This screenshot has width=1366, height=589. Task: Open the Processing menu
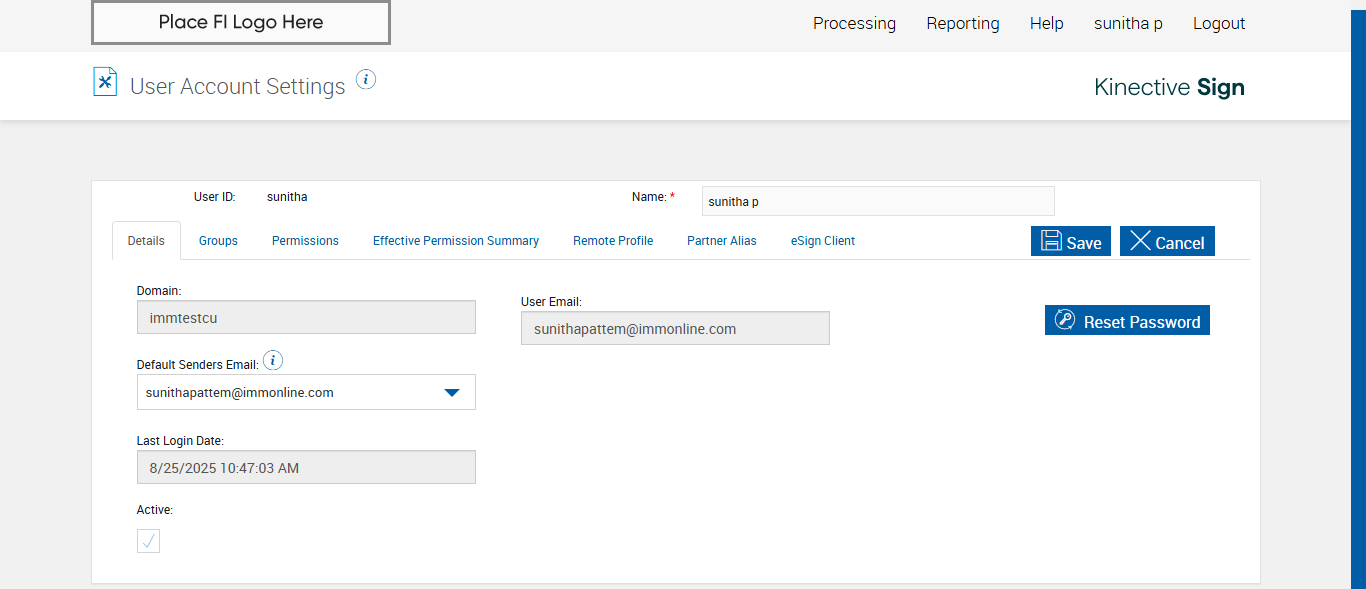[854, 23]
